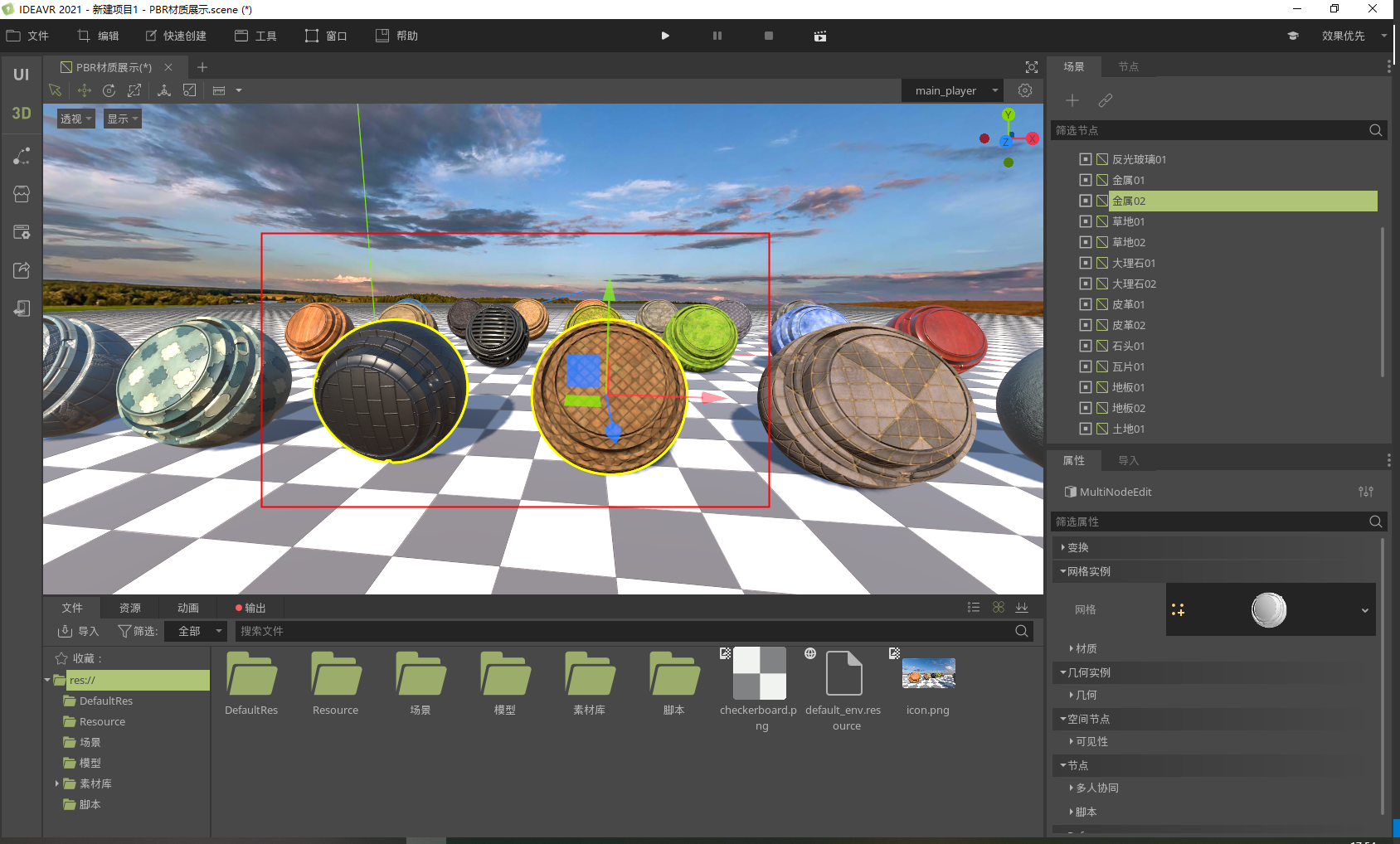Open the main_player camera dropdown

(x=953, y=90)
